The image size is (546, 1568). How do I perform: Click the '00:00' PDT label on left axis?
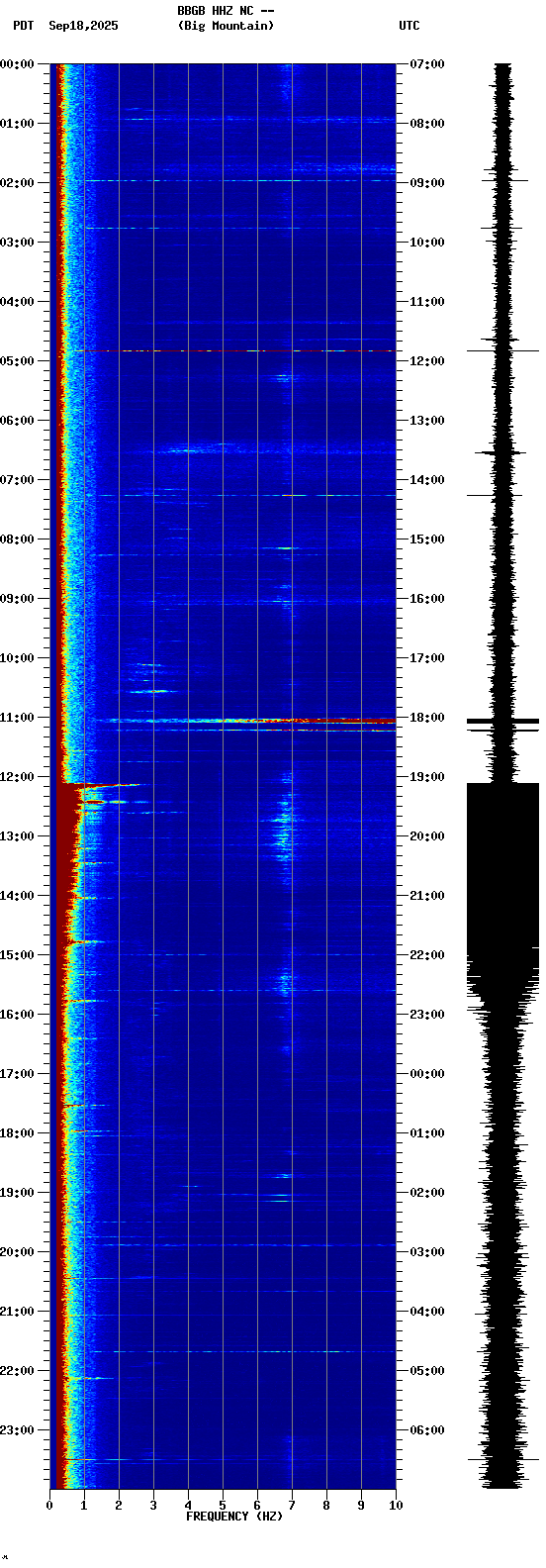(x=16, y=64)
